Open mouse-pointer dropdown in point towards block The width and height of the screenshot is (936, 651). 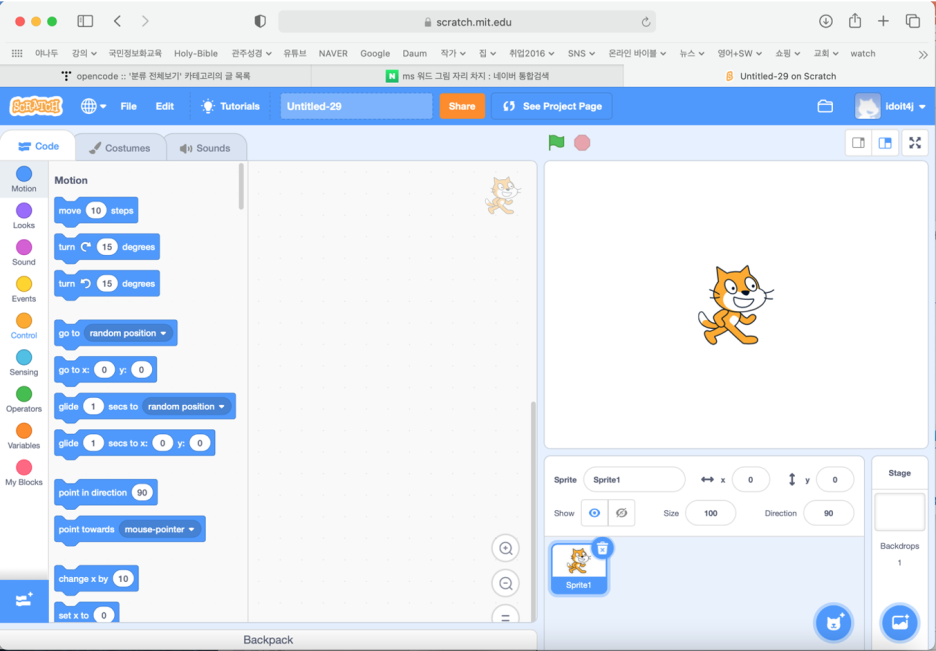click(159, 529)
